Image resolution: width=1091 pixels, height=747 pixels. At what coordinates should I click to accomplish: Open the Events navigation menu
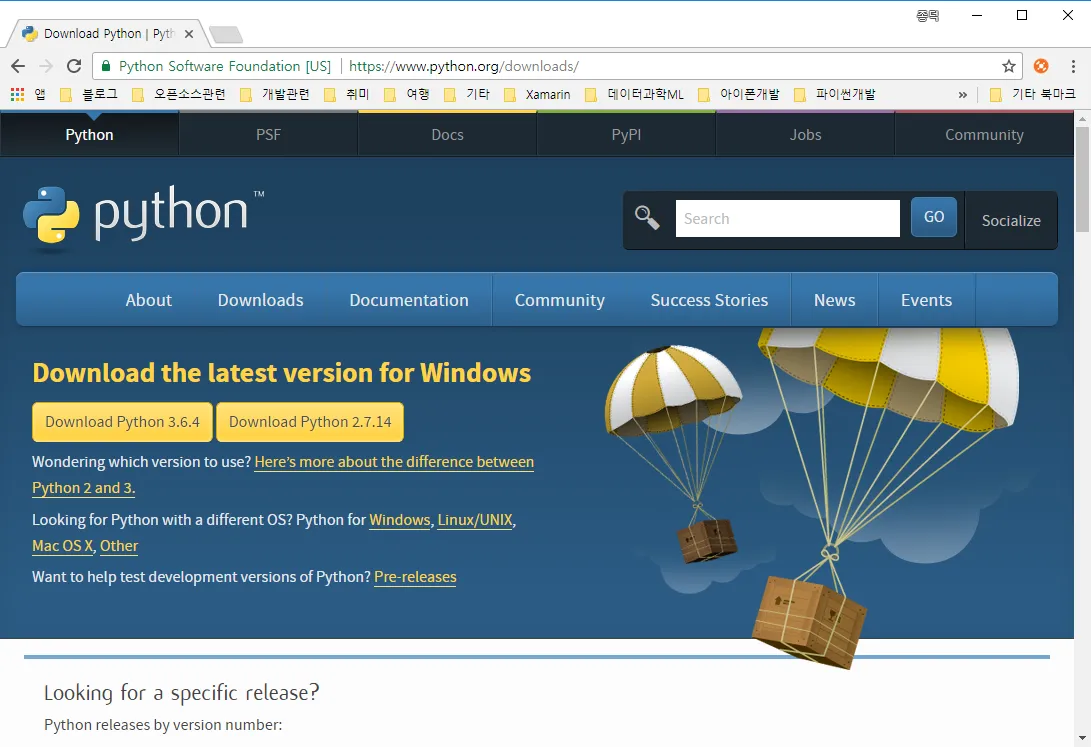[926, 300]
